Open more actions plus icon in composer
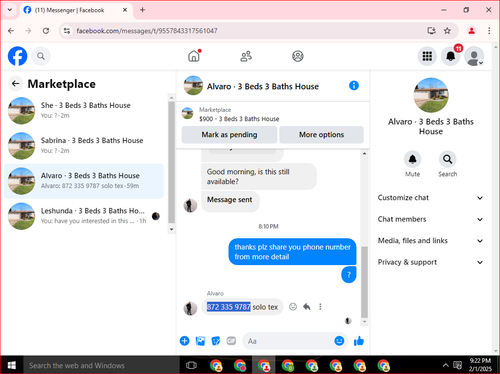 [x=184, y=341]
